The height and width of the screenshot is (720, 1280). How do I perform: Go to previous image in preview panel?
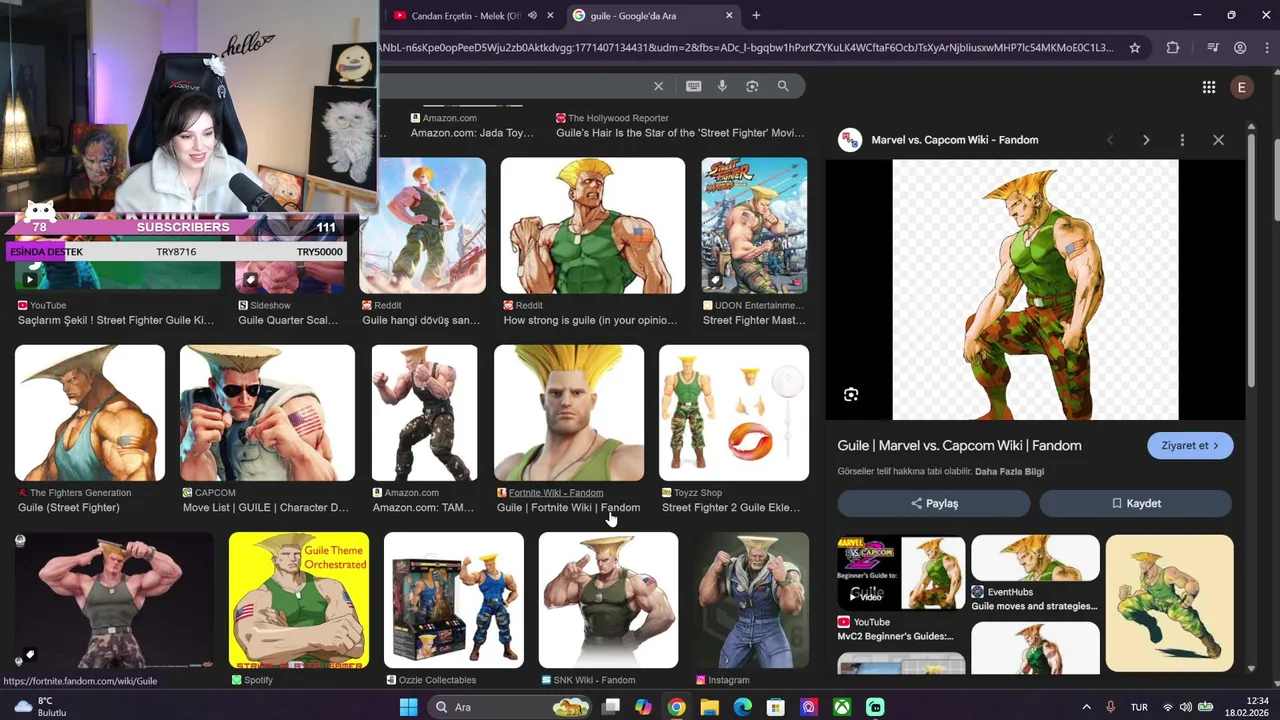pos(1110,140)
